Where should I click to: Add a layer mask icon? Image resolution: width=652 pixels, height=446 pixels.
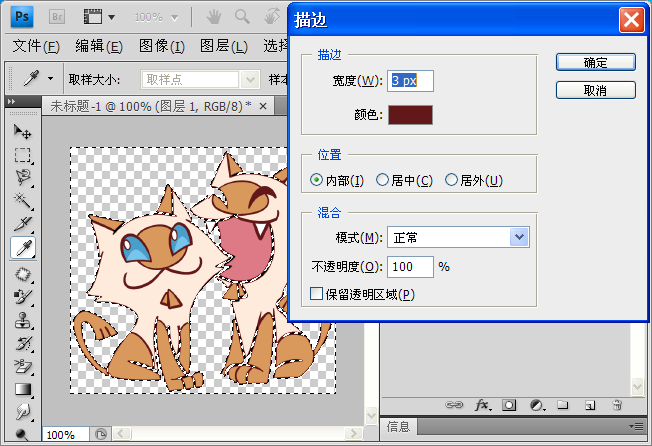509,405
